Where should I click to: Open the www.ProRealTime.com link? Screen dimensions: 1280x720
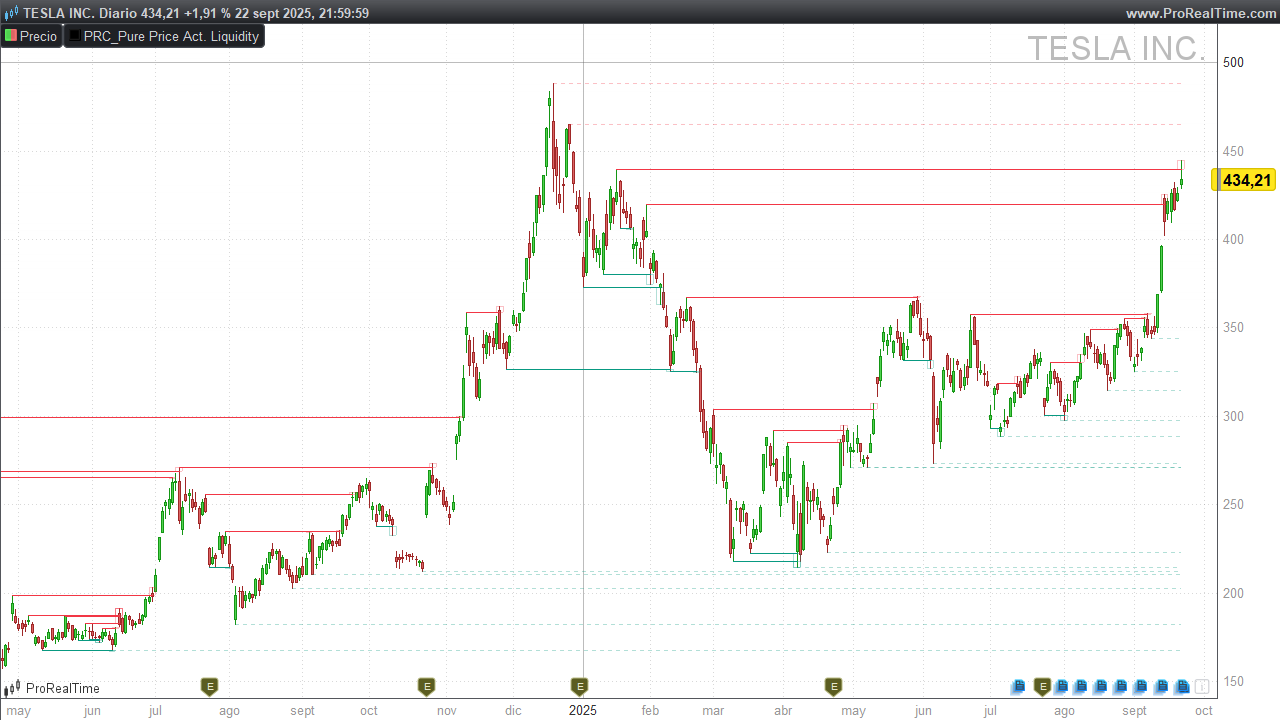tap(1198, 13)
